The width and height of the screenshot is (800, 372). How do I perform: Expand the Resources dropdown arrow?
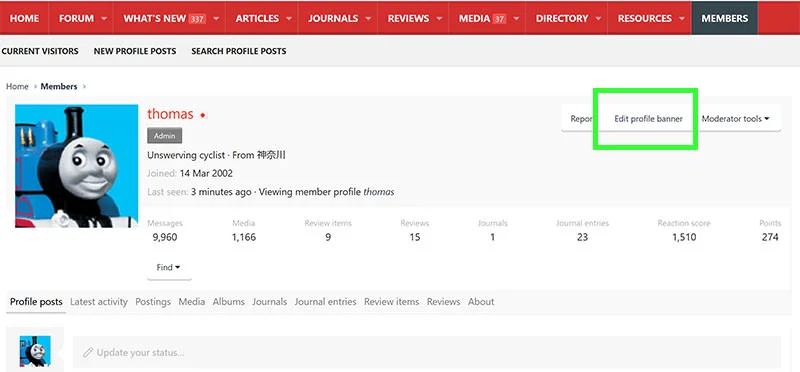(682, 18)
